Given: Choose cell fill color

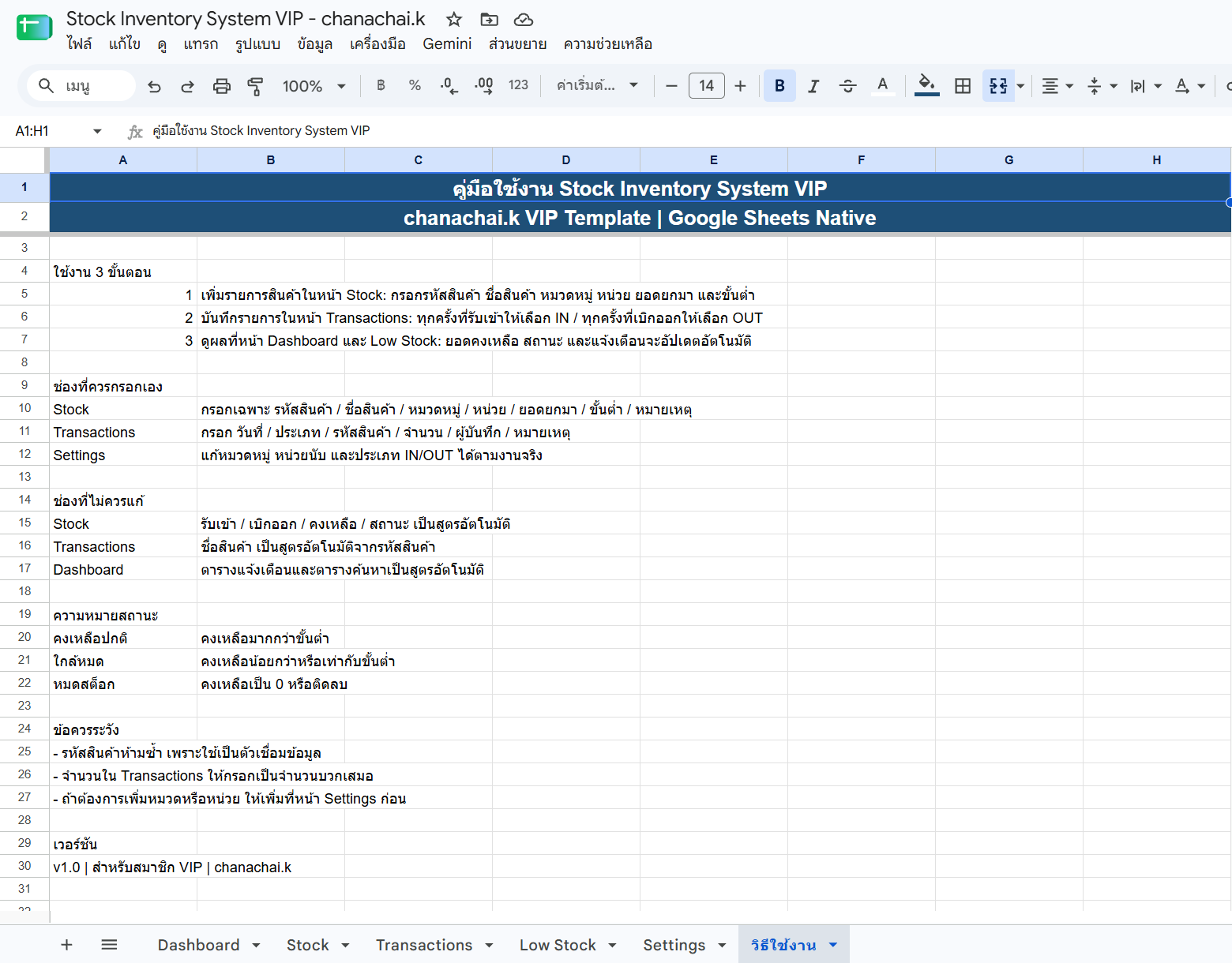Looking at the screenshot, I should pyautogui.click(x=927, y=85).
